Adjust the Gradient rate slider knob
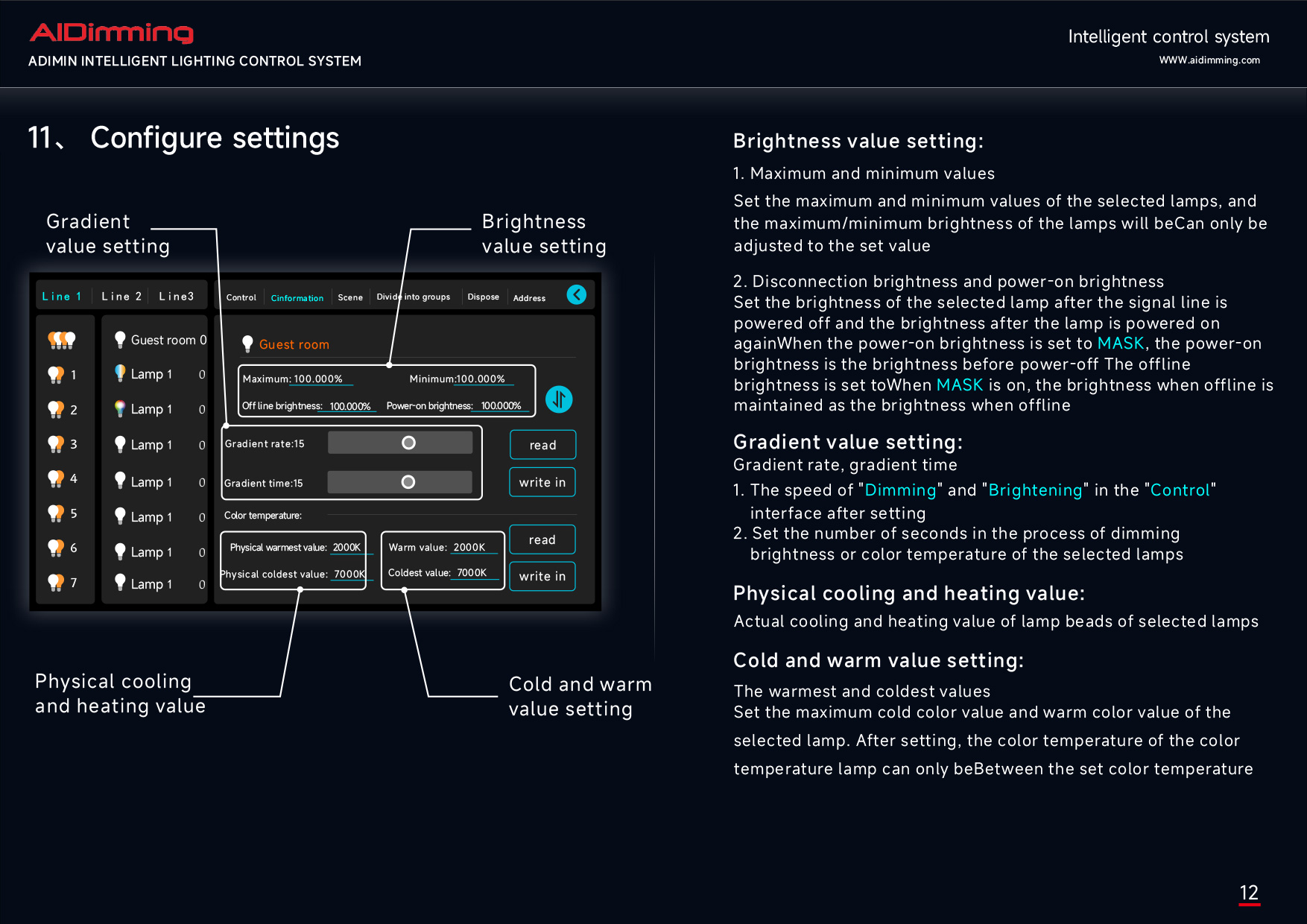The width and height of the screenshot is (1307, 924). point(408,443)
